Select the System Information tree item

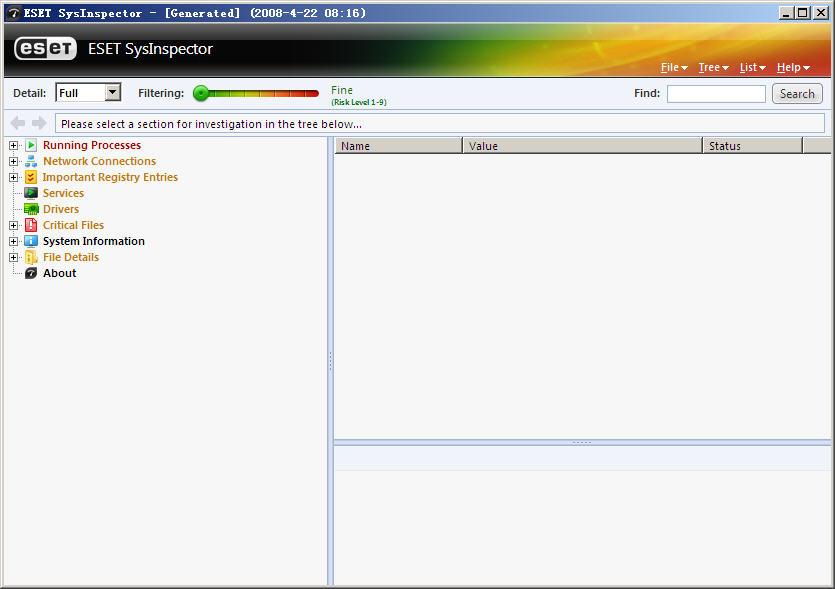pos(94,241)
